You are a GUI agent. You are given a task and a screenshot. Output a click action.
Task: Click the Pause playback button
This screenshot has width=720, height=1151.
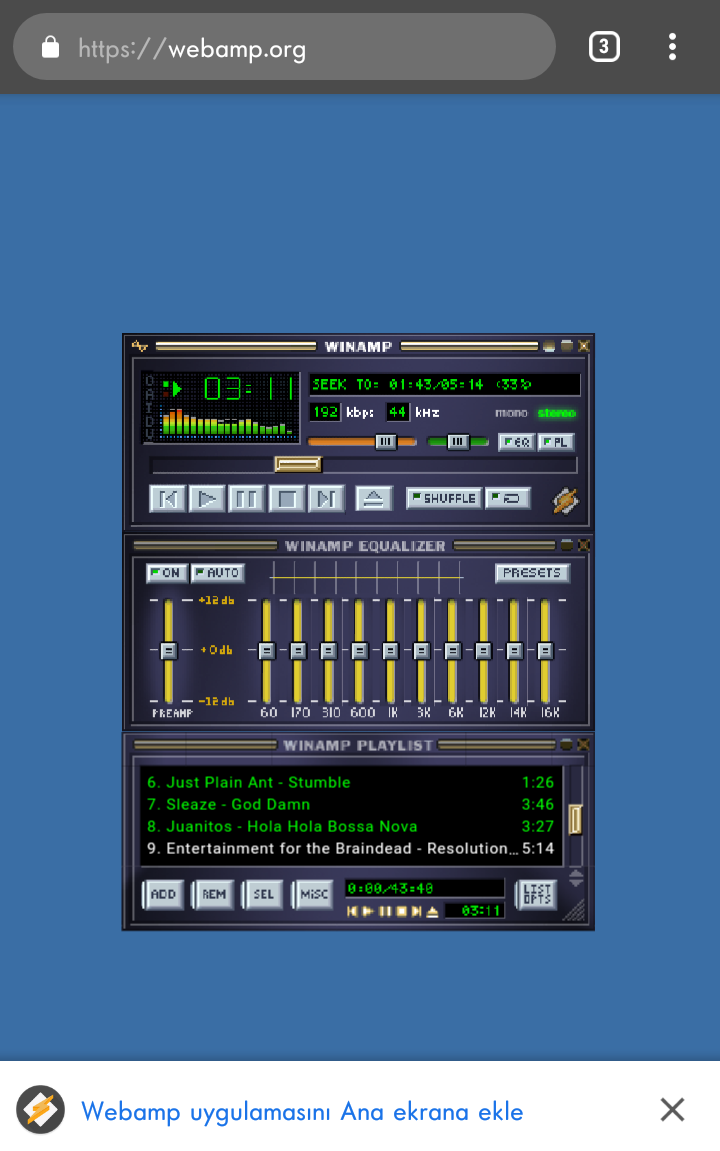[246, 498]
